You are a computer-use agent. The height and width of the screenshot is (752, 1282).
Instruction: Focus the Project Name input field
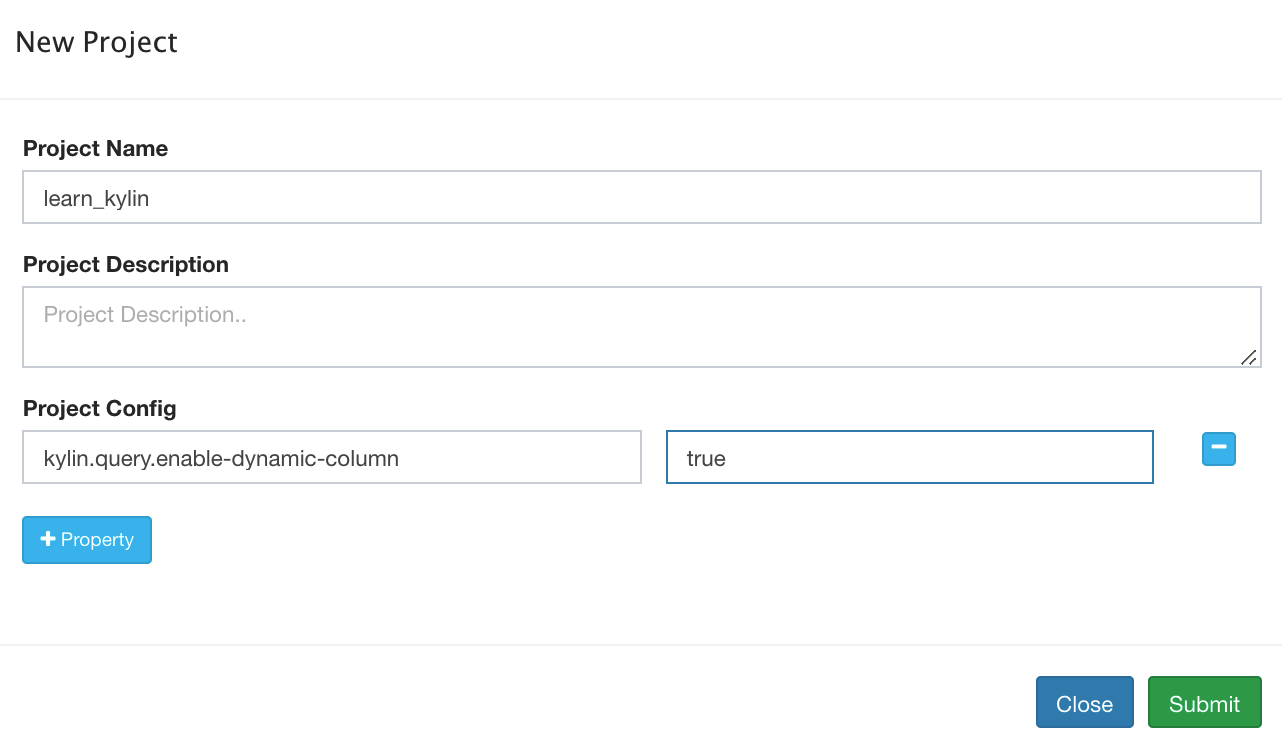641,198
